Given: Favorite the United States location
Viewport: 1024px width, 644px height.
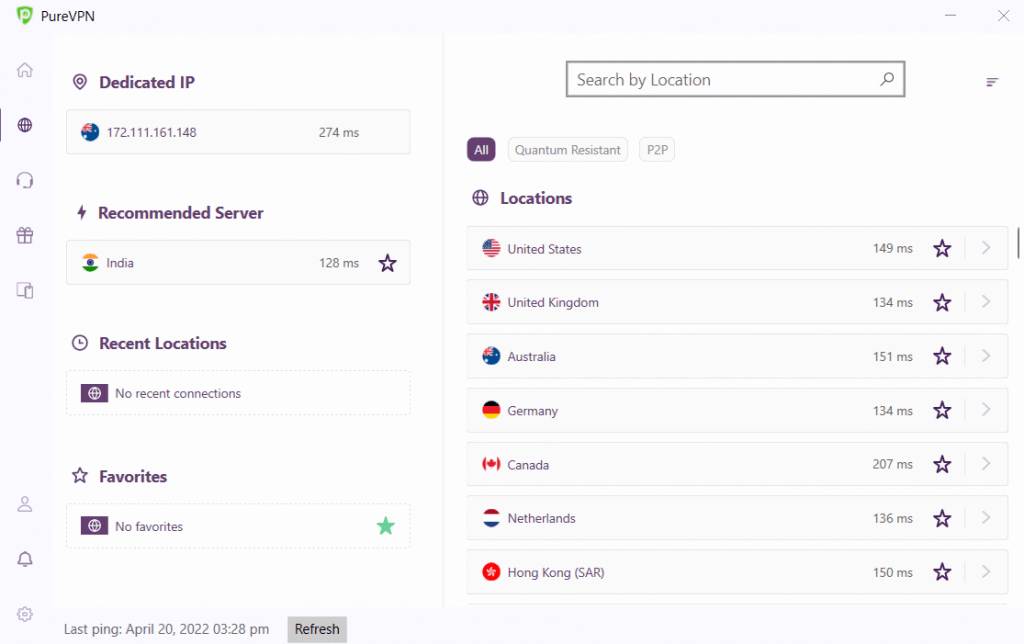Looking at the screenshot, I should click(x=942, y=249).
